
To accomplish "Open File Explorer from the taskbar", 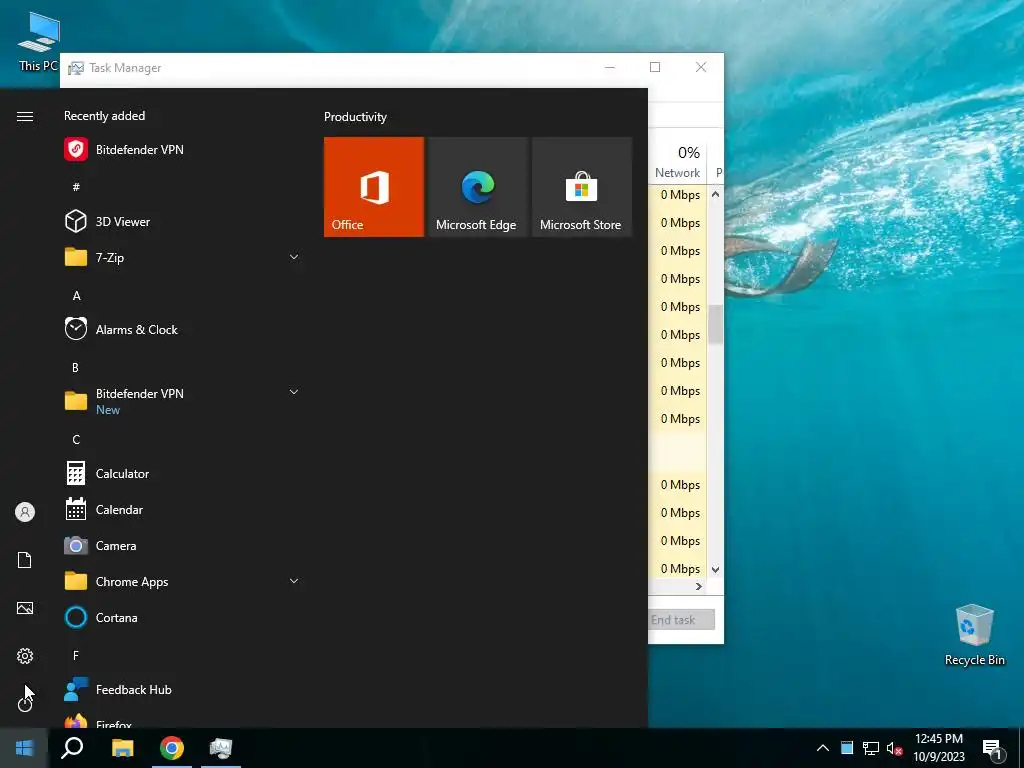I will coord(122,748).
